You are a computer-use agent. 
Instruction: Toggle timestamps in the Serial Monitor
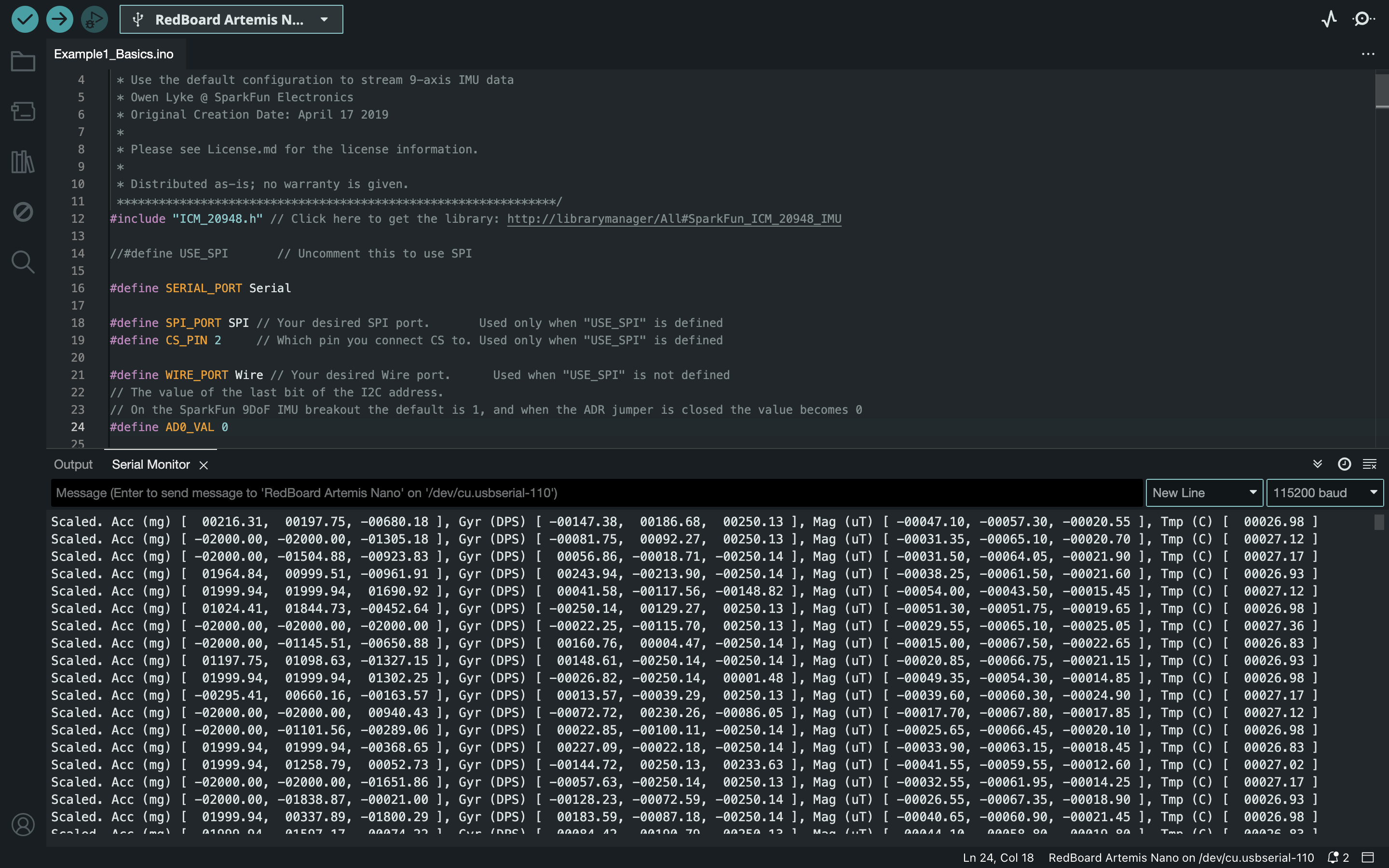click(x=1344, y=464)
